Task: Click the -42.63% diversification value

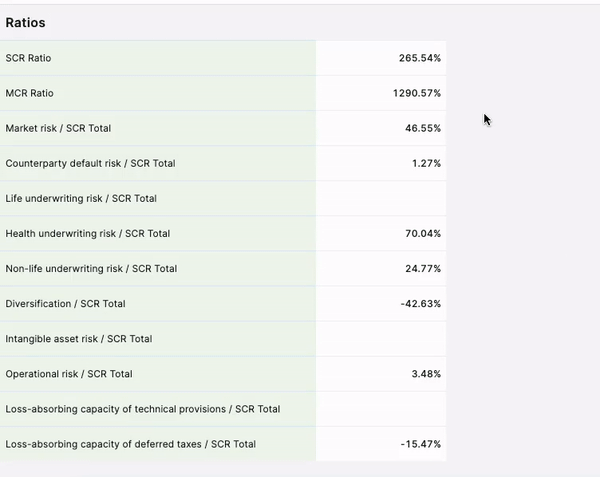Action: 420,303
